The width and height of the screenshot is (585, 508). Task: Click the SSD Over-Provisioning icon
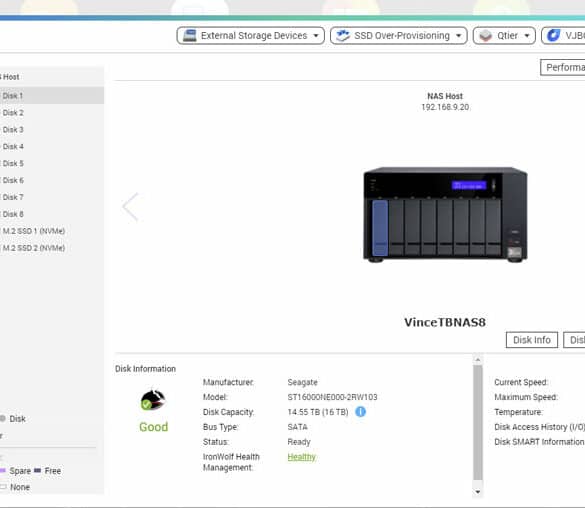point(342,35)
